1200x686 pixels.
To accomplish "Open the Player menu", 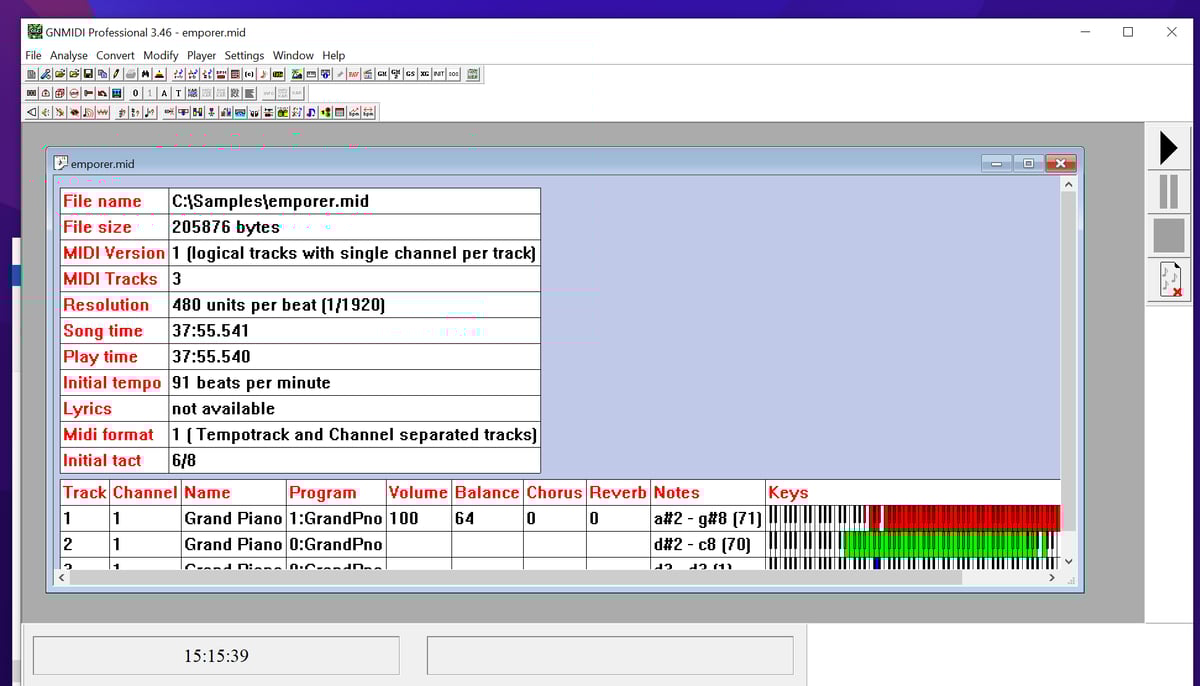I will 201,56.
